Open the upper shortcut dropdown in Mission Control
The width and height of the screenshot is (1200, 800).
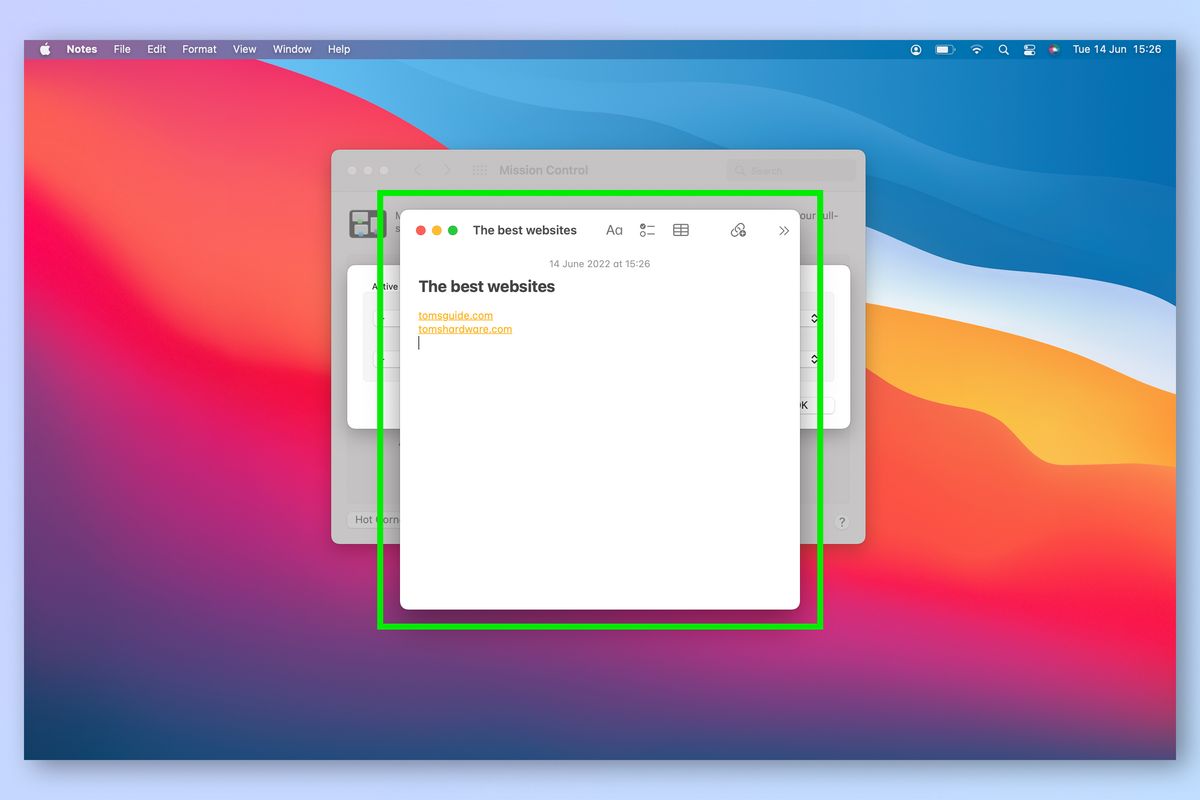[813, 318]
